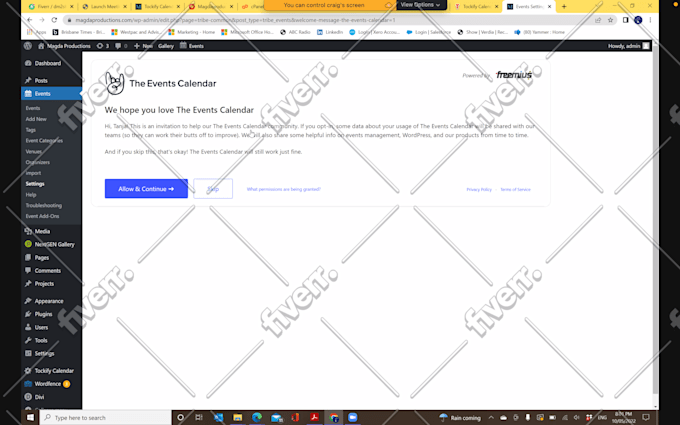This screenshot has width=680, height=425.
Task: Open the Terms of Service link
Action: [515, 190]
